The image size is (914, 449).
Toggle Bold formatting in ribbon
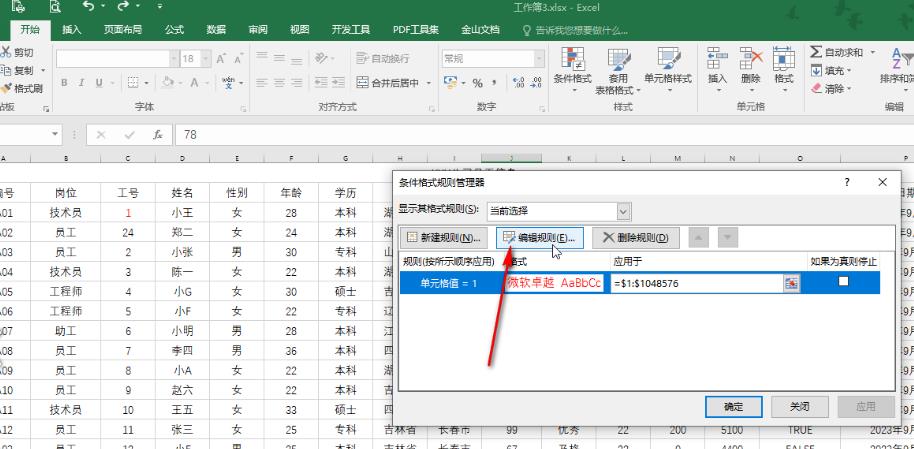(64, 83)
